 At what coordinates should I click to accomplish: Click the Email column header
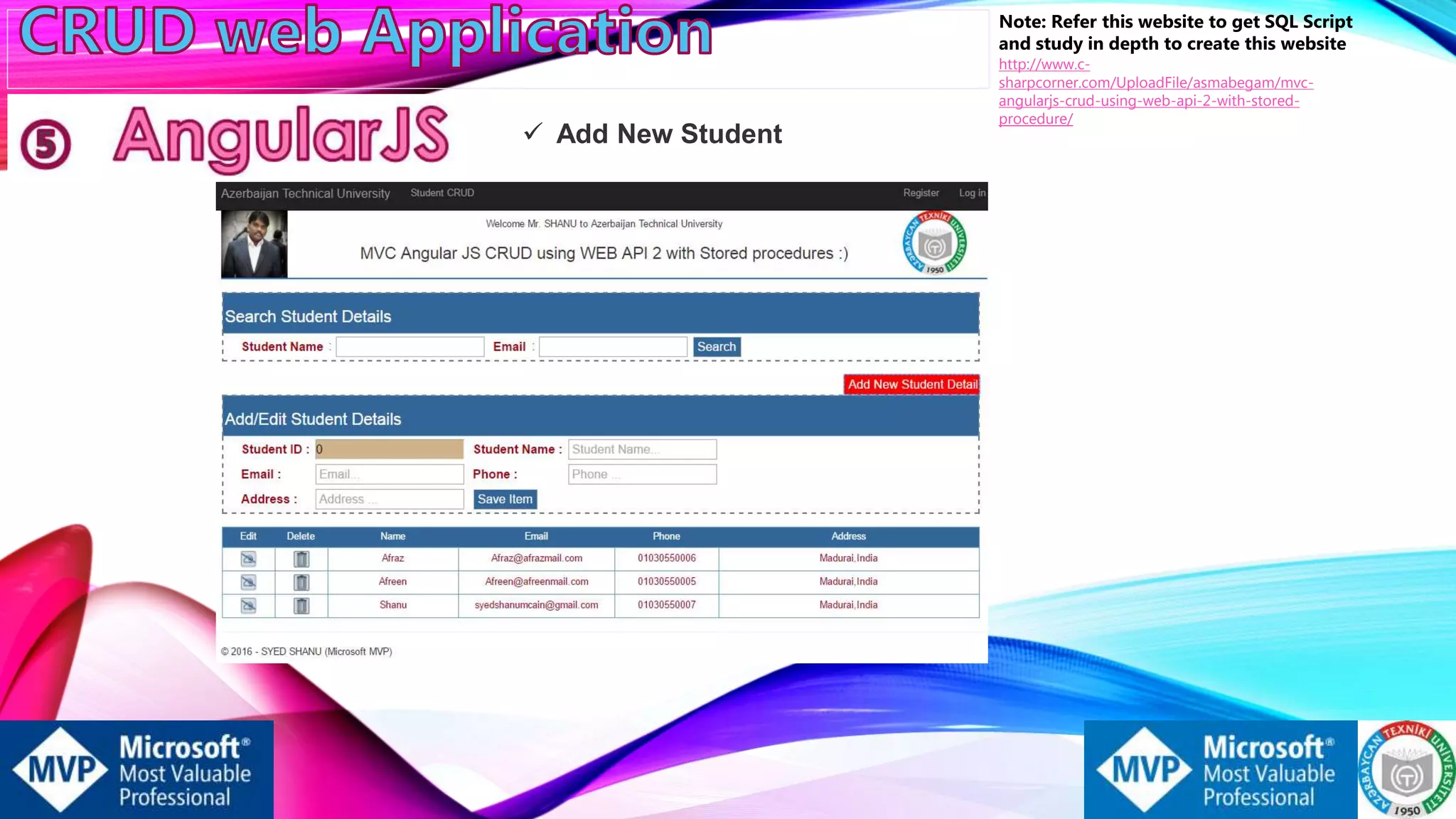coord(536,536)
